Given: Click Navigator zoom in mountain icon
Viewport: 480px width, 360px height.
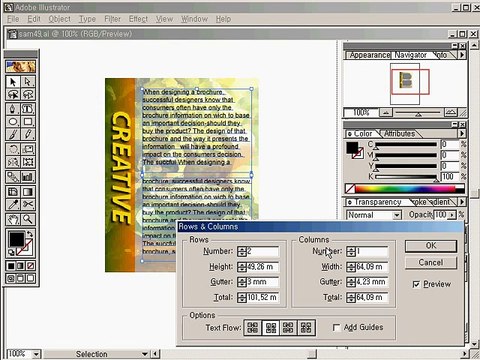Looking at the screenshot, I should pos(451,113).
